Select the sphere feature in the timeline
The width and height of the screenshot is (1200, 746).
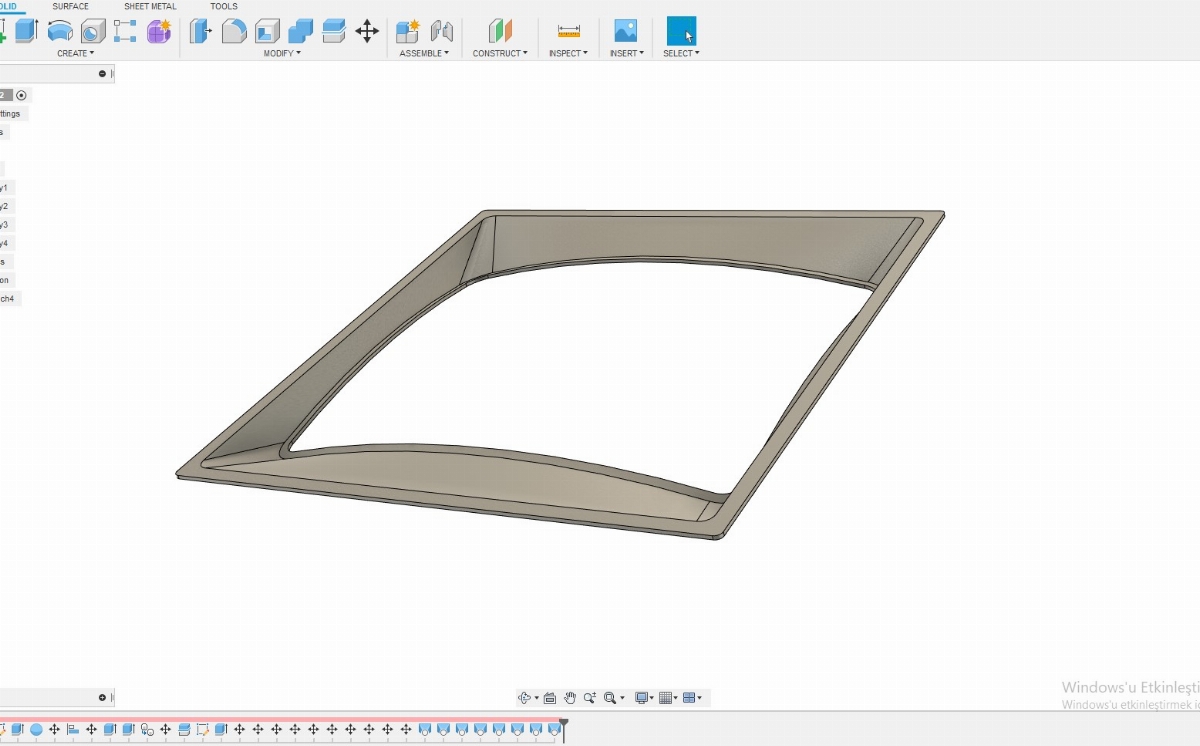point(36,730)
